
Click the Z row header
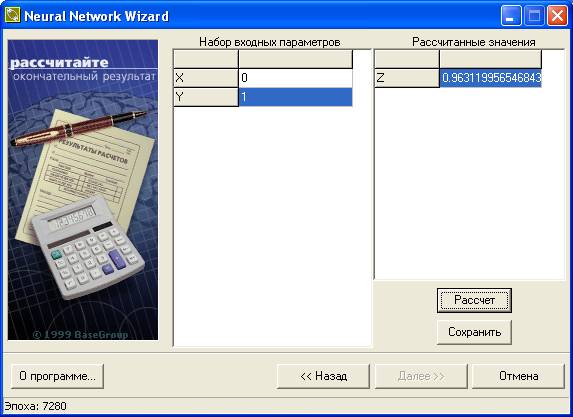[407, 78]
